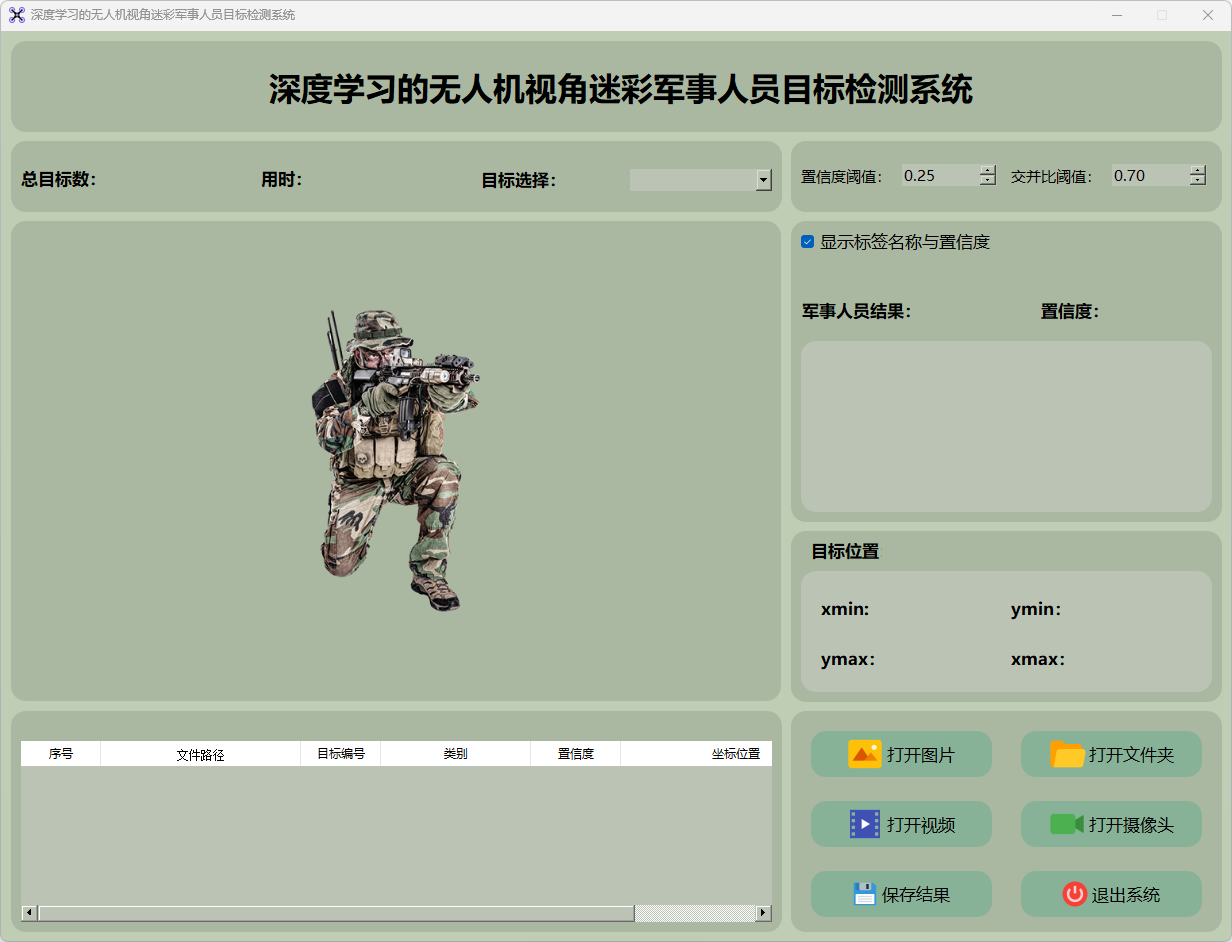Increase 置信度阈值 with the up arrow
Viewport: 1232px width, 942px height.
988,170
